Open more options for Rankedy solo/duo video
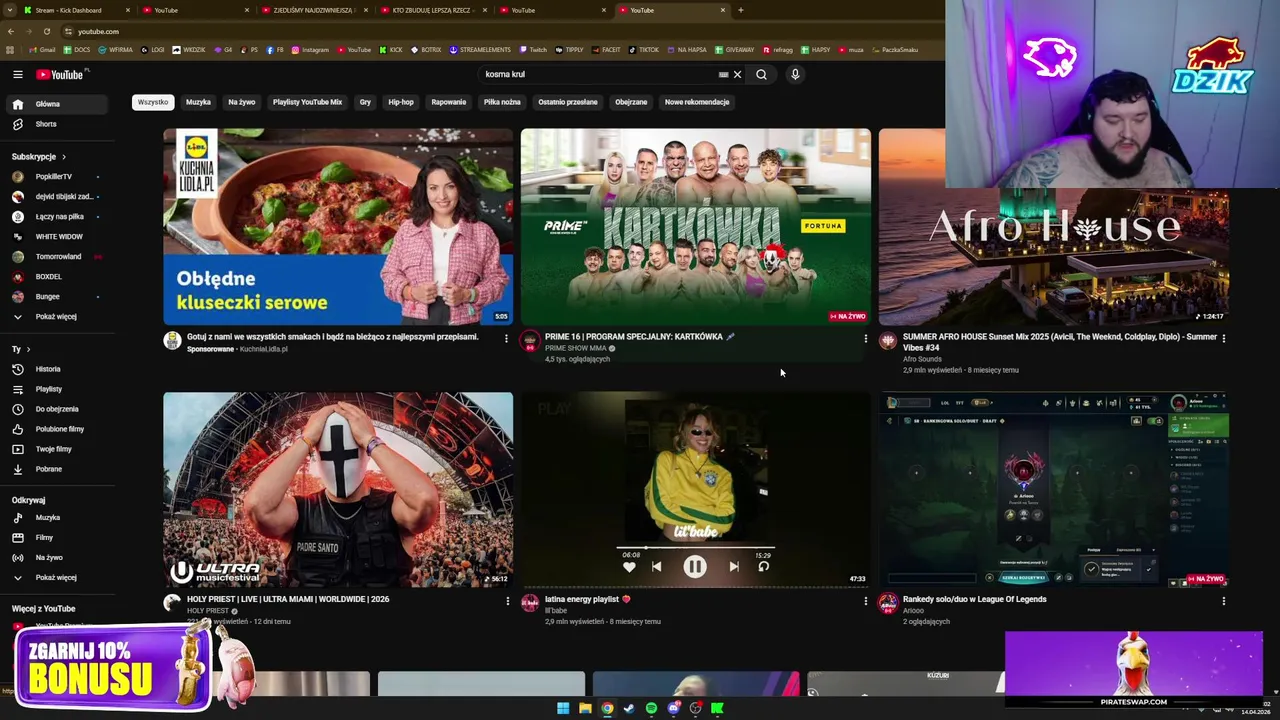The height and width of the screenshot is (720, 1280). click(x=1223, y=601)
